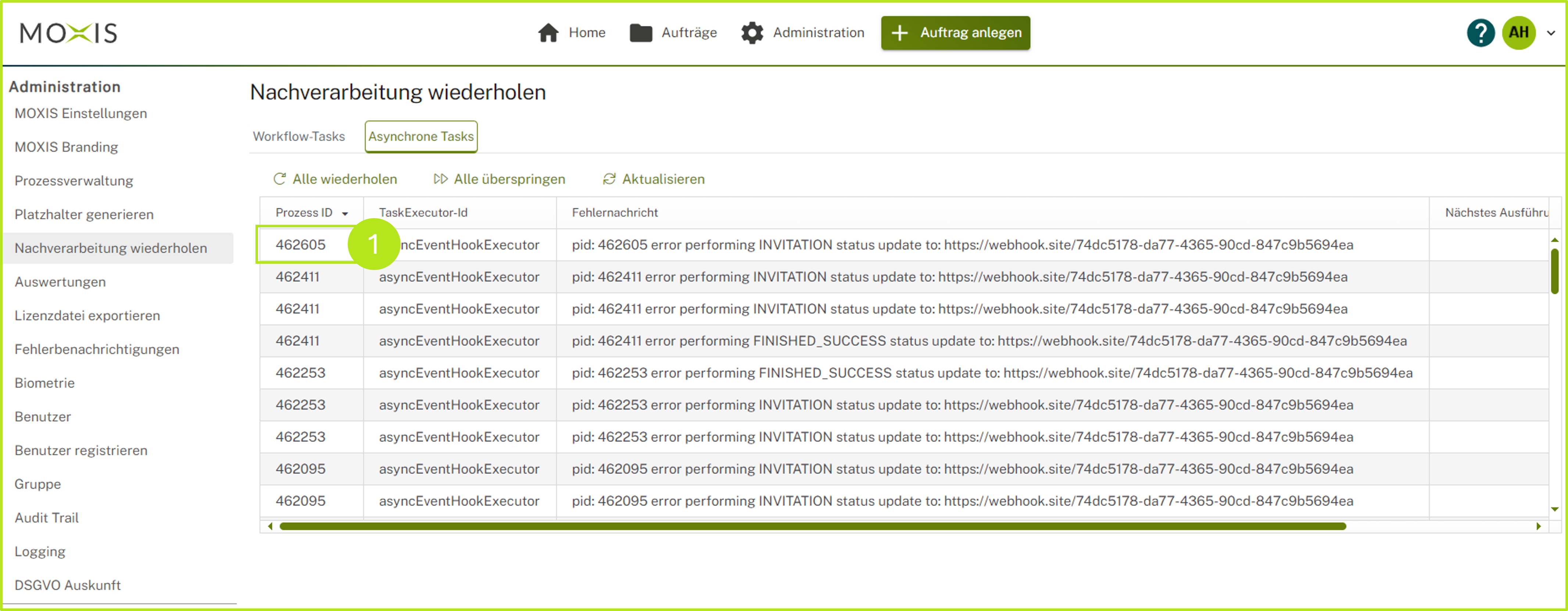1568x611 pixels.
Task: Switch to the Workflow-Tasks tab
Action: (299, 136)
